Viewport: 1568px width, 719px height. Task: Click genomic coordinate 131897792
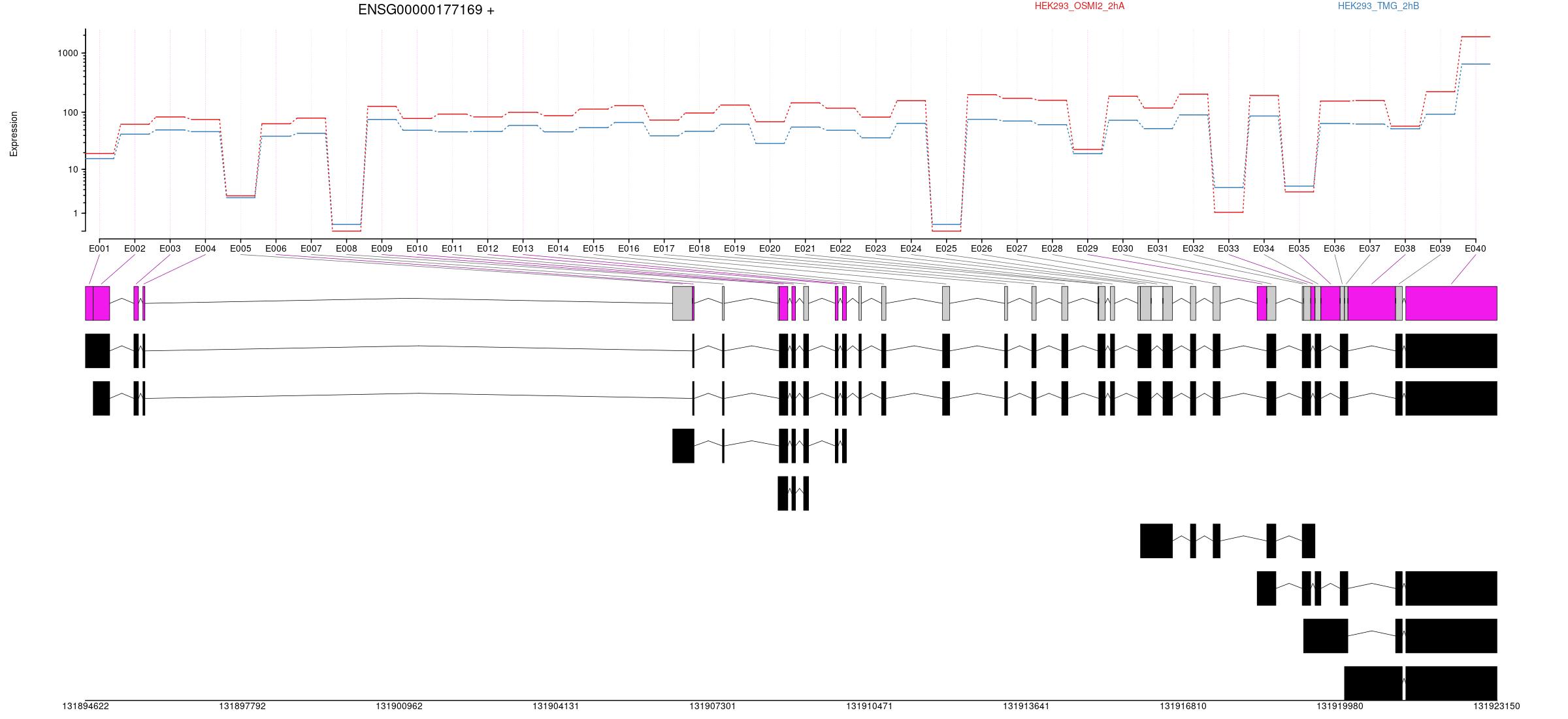242,707
